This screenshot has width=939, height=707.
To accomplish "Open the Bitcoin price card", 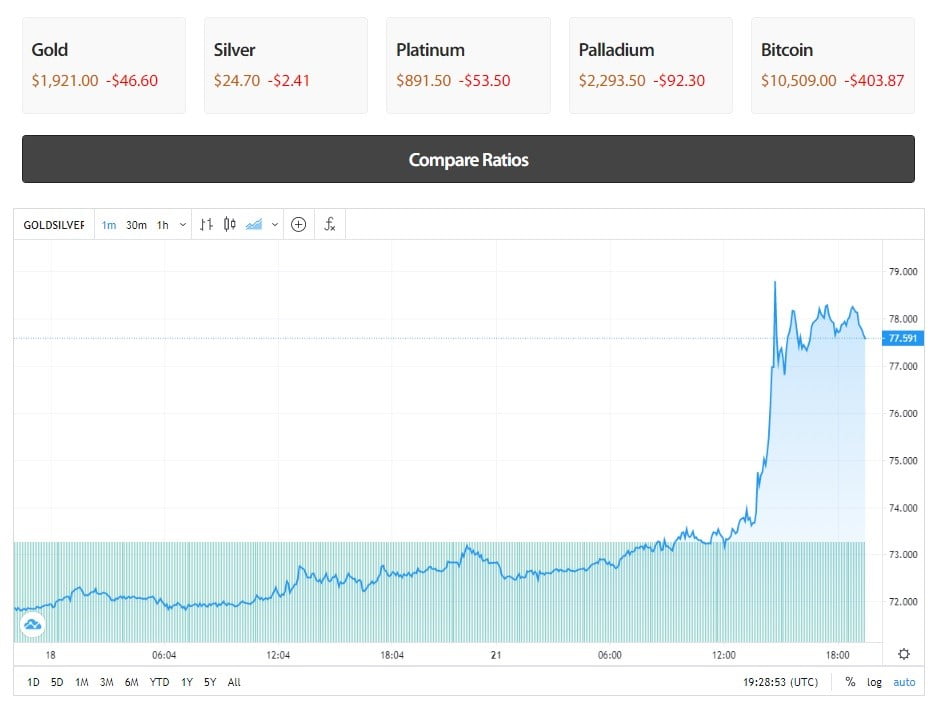I will coord(833,65).
